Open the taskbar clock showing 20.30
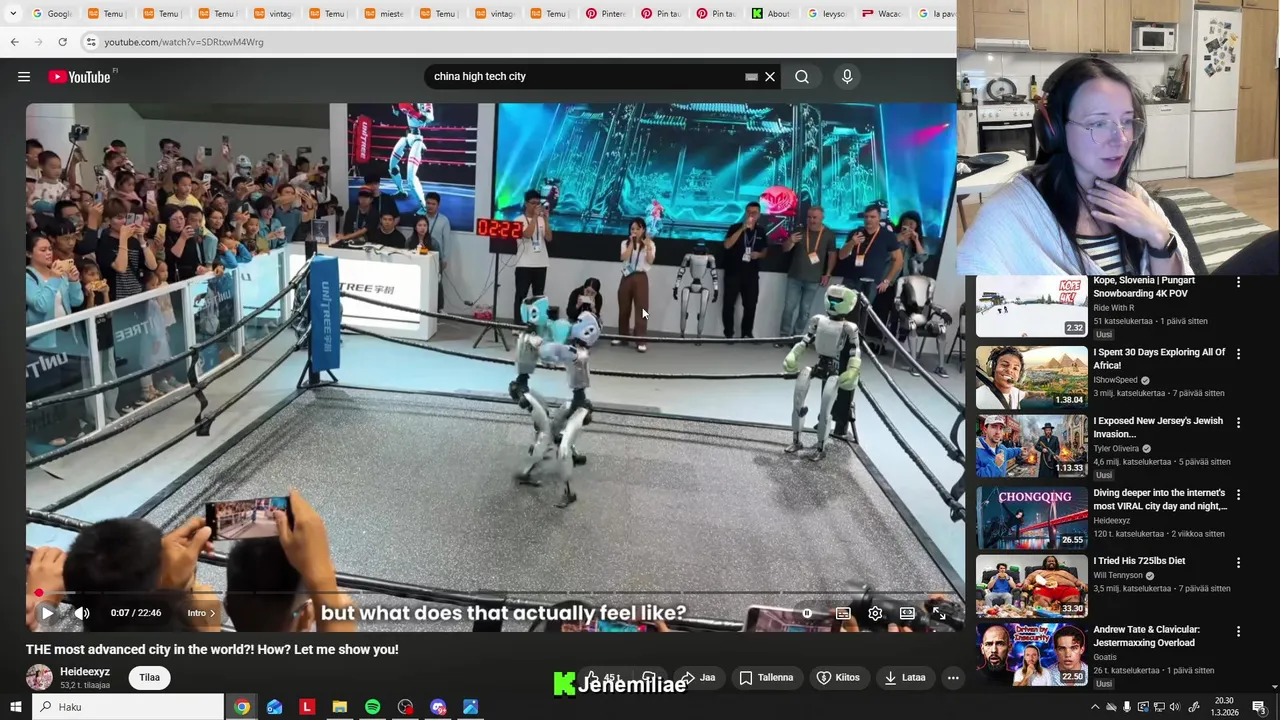The height and width of the screenshot is (720, 1280). pos(1224,707)
